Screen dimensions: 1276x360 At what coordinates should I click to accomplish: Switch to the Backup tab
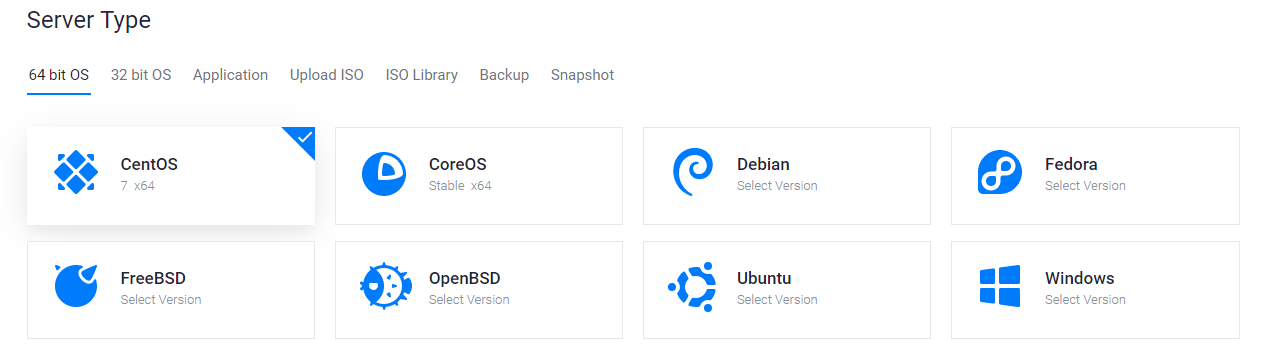pyautogui.click(x=504, y=75)
